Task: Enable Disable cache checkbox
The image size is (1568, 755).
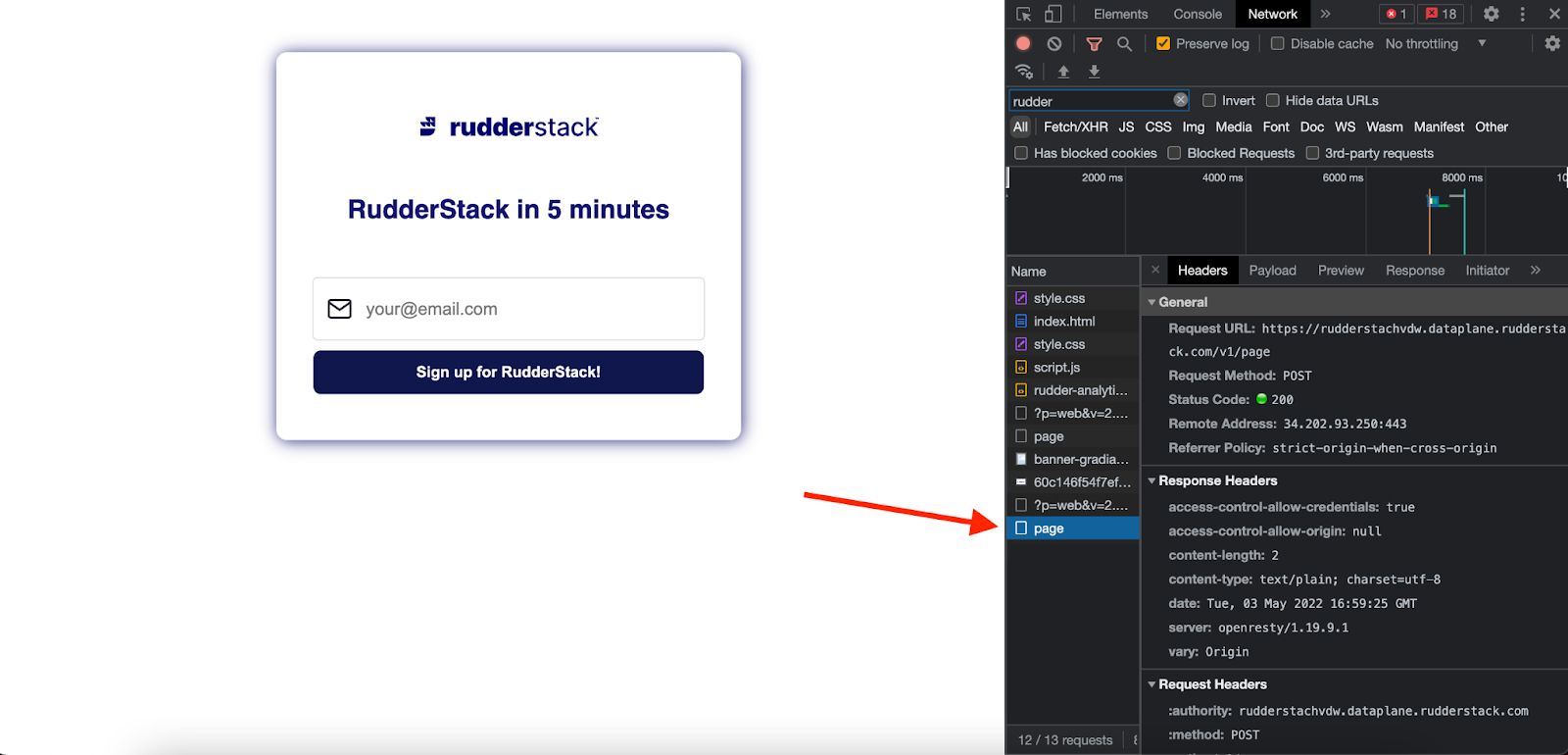Action: click(x=1278, y=43)
